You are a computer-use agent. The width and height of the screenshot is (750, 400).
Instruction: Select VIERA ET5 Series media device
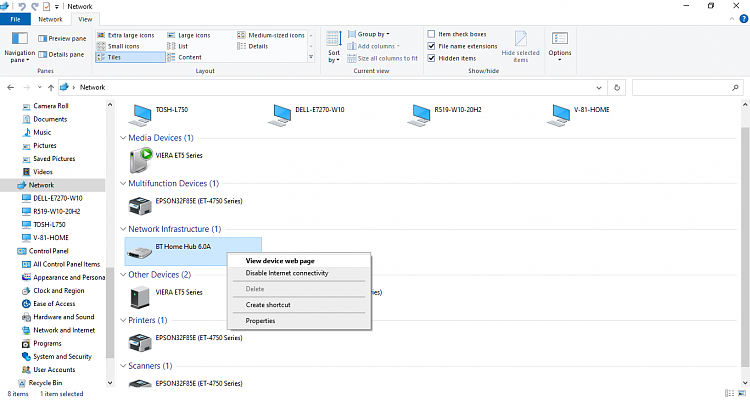coord(166,160)
